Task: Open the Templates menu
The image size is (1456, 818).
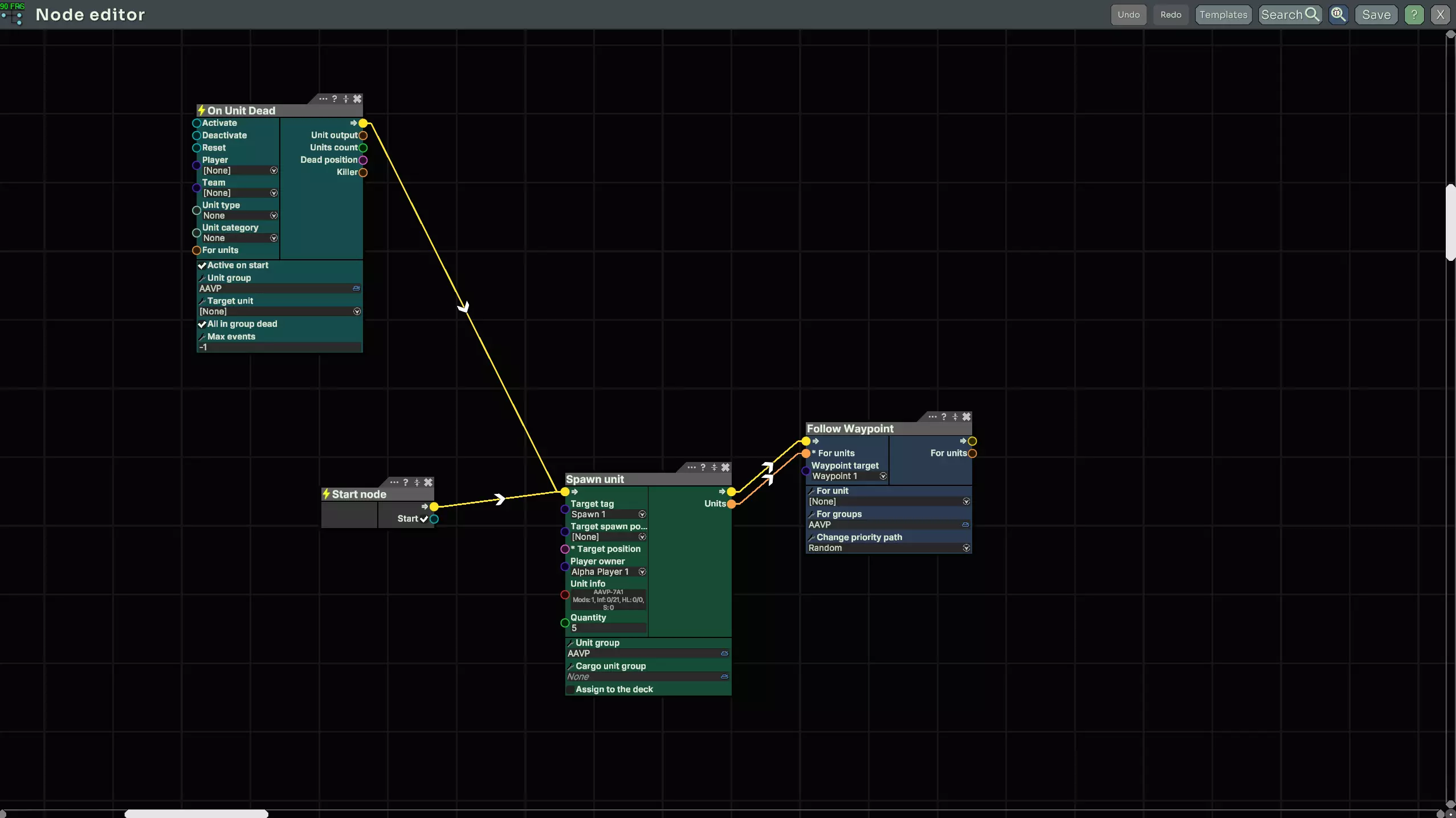Action: pos(1223,15)
